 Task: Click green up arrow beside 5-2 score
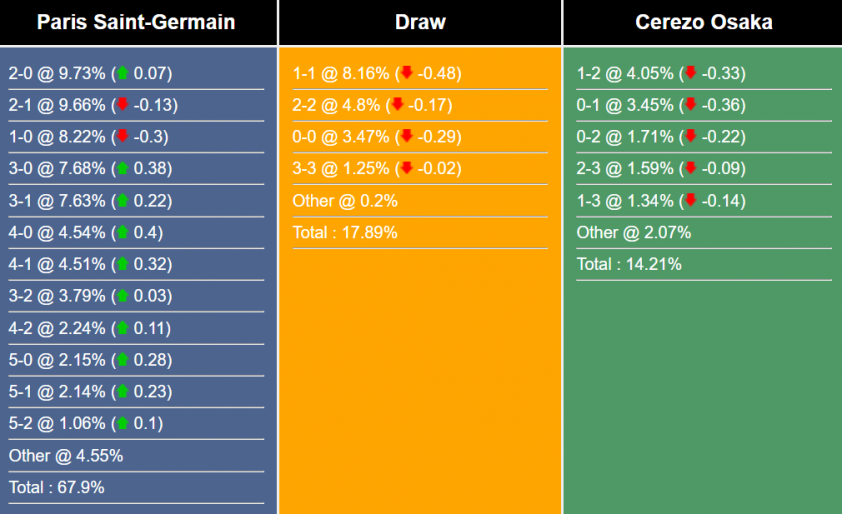123,424
